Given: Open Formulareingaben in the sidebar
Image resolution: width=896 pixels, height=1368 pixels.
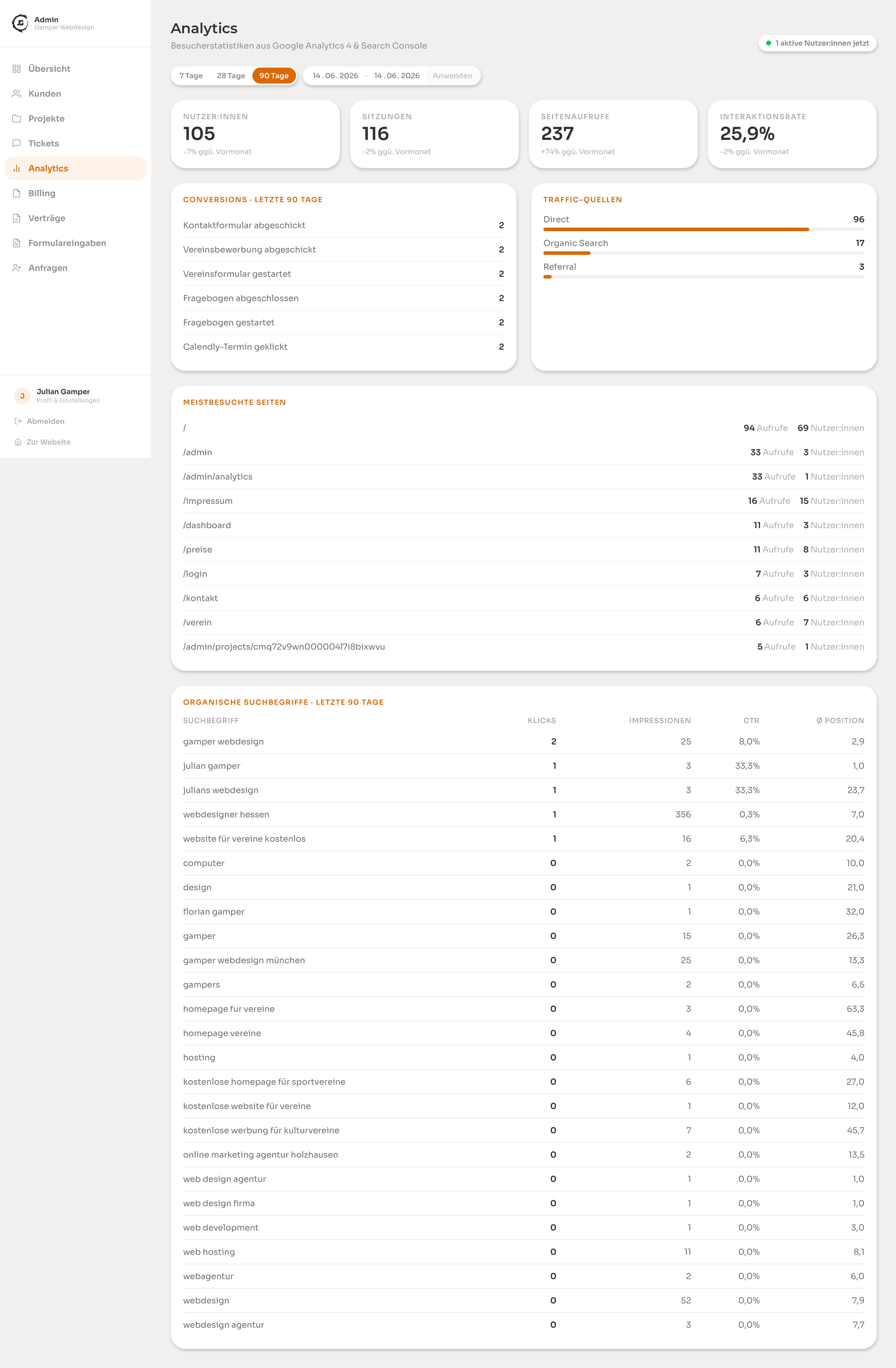Looking at the screenshot, I should (75, 243).
